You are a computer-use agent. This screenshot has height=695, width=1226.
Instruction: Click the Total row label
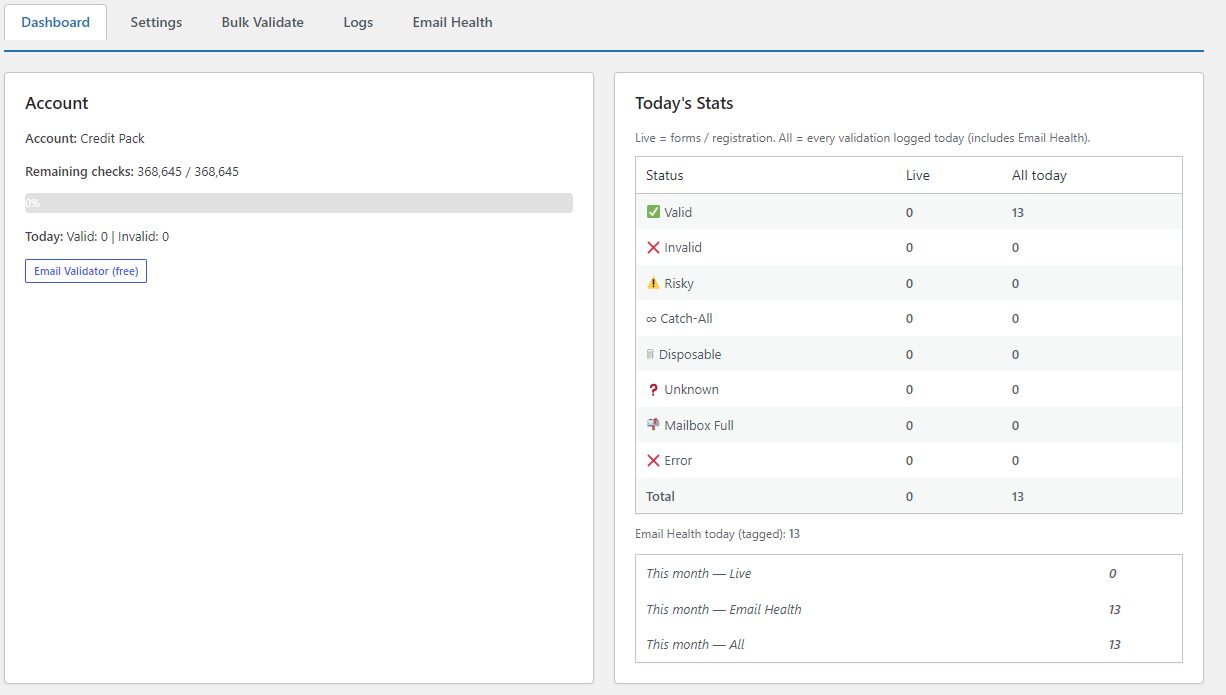tap(660, 496)
